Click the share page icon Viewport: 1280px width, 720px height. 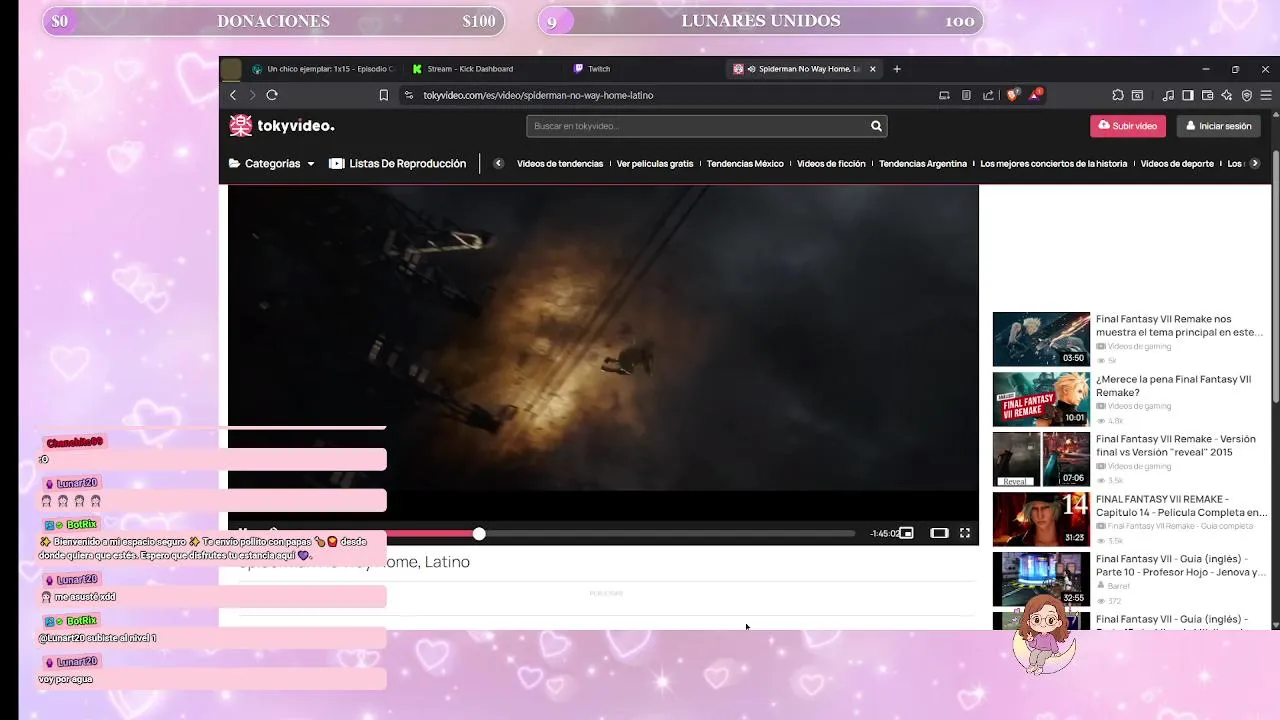[988, 95]
